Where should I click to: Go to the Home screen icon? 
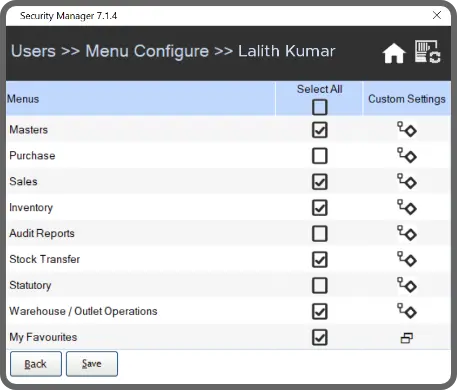click(394, 53)
